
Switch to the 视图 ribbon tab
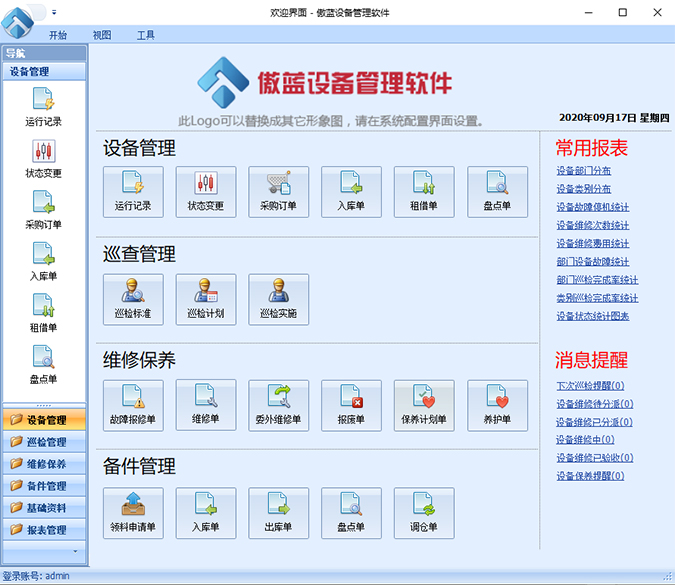pyautogui.click(x=102, y=35)
